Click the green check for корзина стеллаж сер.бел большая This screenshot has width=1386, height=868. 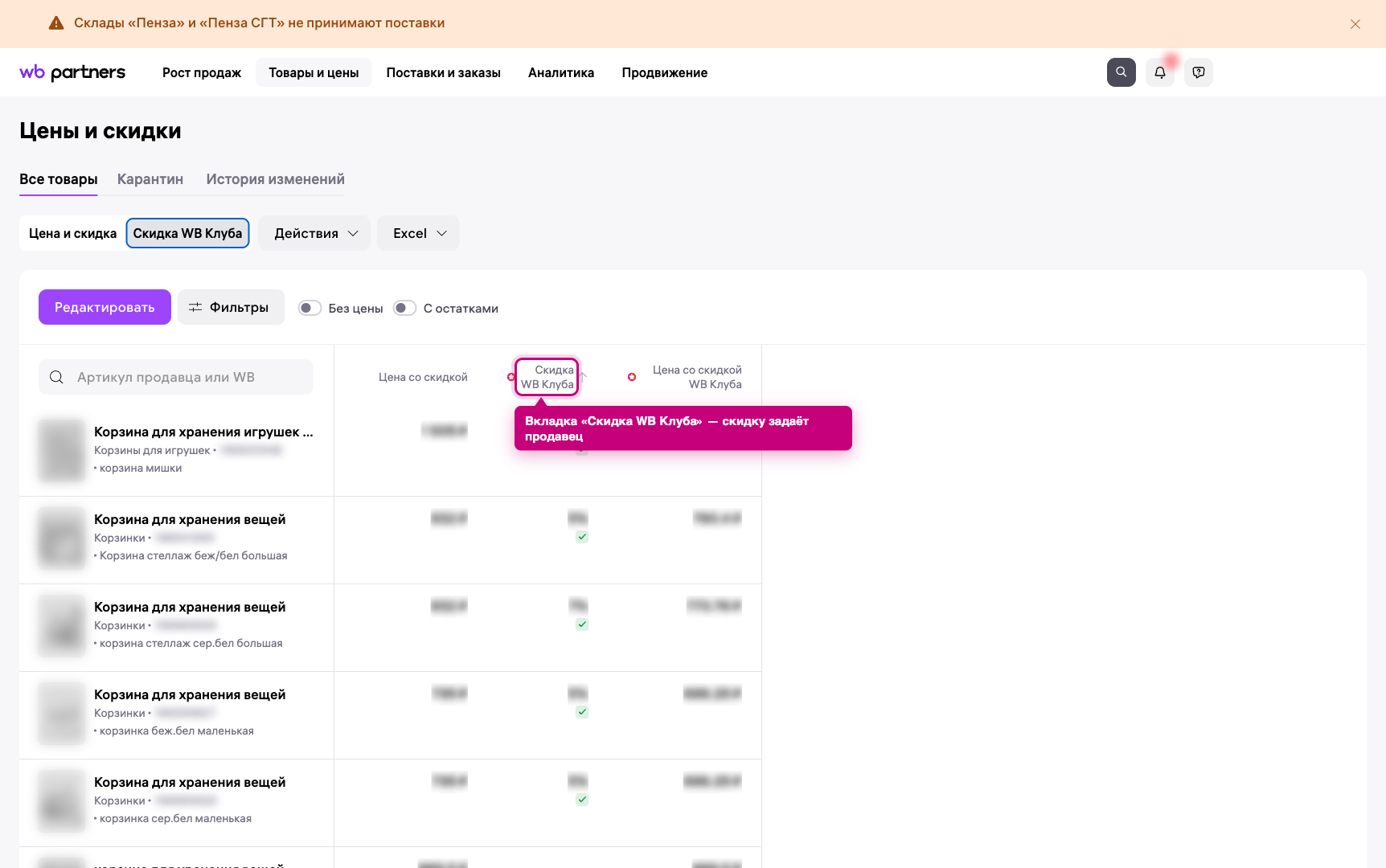582,624
